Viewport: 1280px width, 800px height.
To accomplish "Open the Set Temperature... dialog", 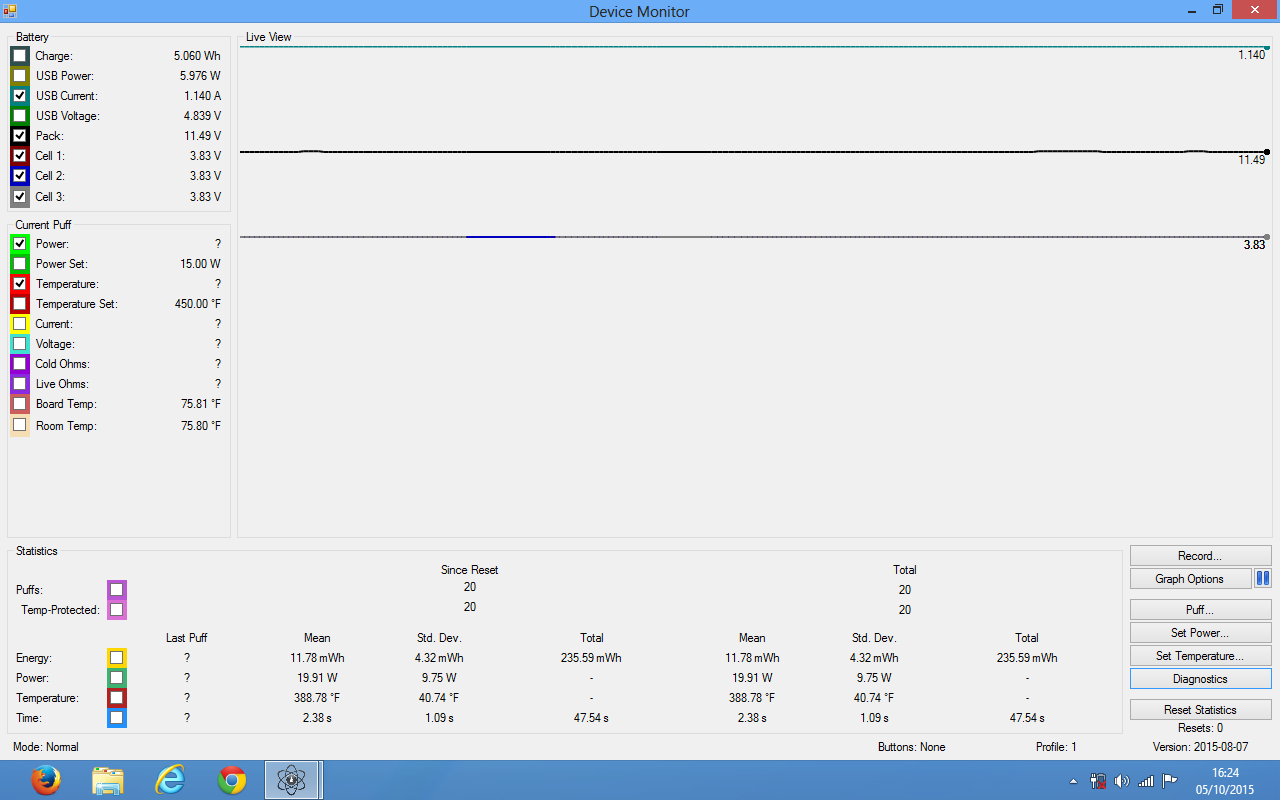I will [1200, 656].
